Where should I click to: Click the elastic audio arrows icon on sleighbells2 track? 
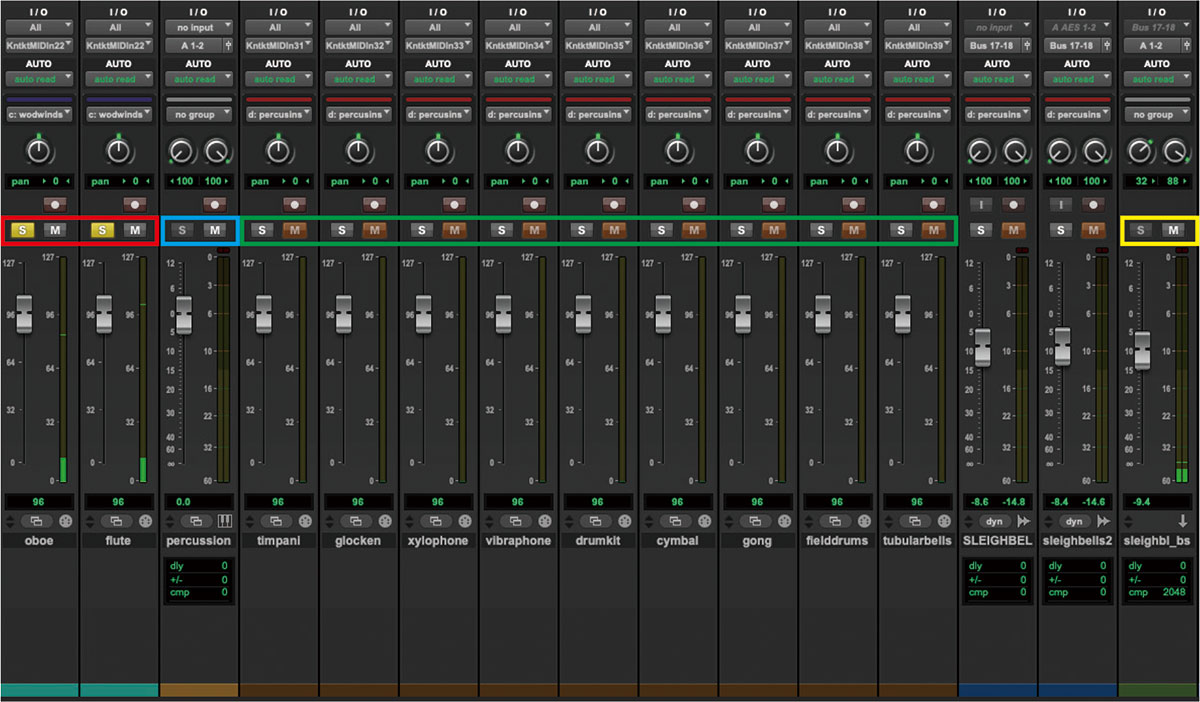[x=1104, y=521]
